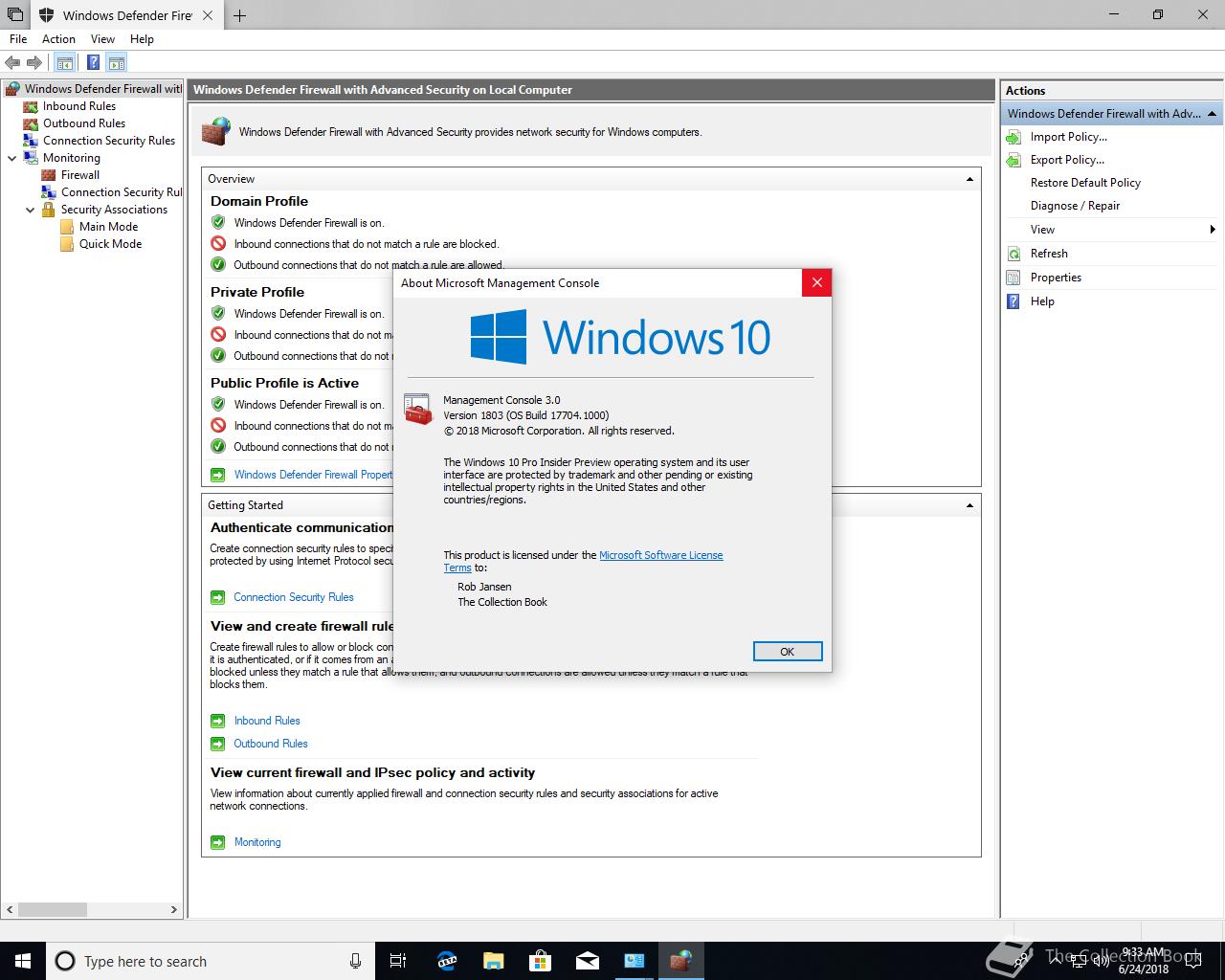
Task: Click the taskbar search box
Action: point(210,961)
